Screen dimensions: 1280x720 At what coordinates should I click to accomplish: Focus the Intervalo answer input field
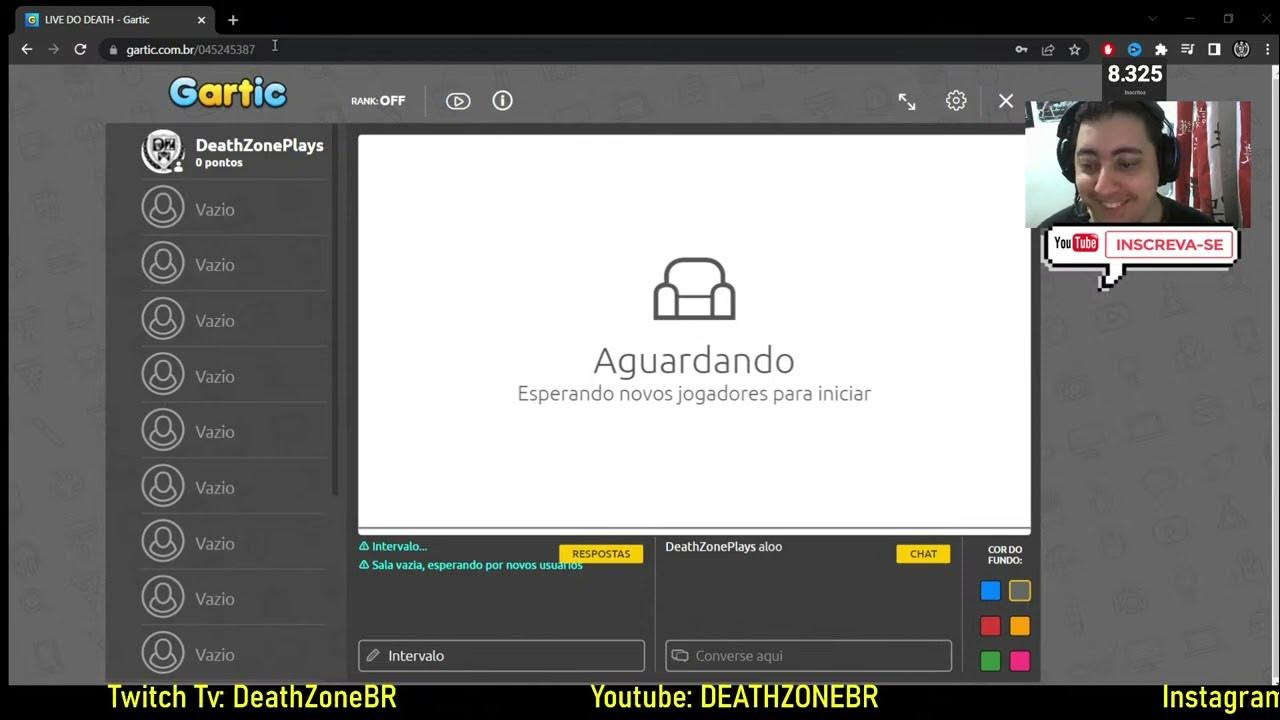pos(502,656)
